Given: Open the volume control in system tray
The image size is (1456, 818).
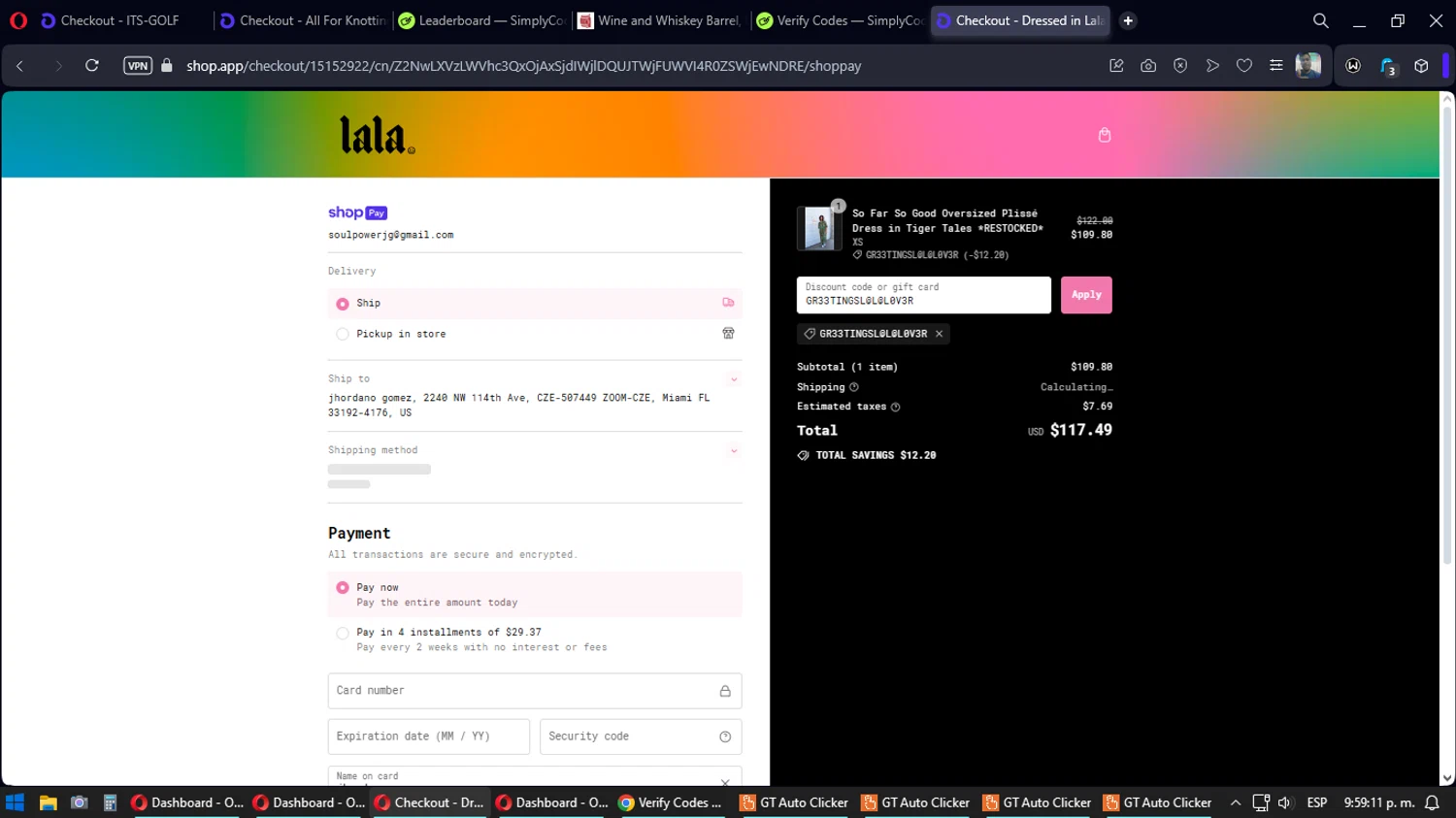Looking at the screenshot, I should pos(1285,802).
